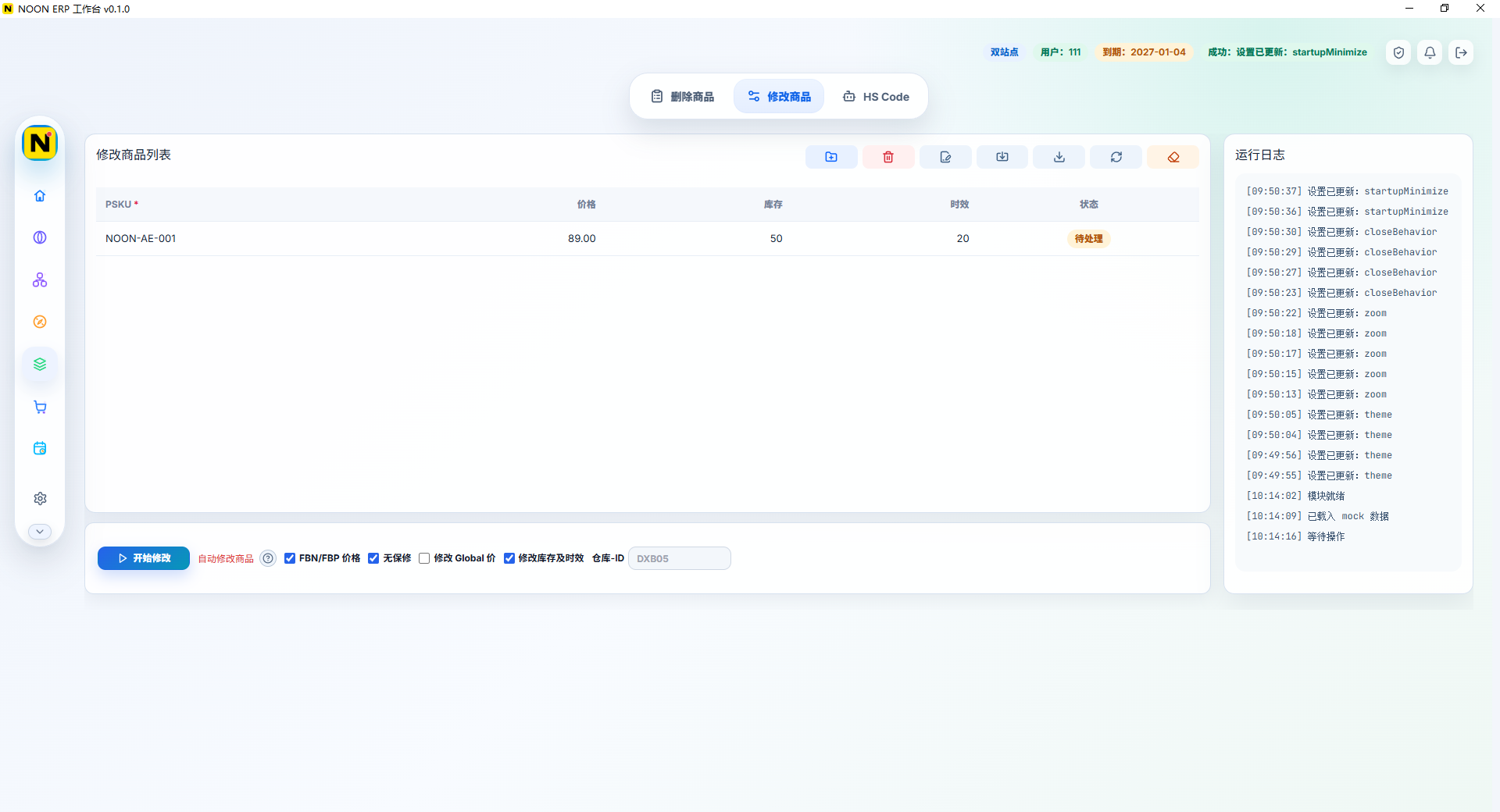Click the import folder icon in list toolbar
1500x812 pixels.
(831, 157)
